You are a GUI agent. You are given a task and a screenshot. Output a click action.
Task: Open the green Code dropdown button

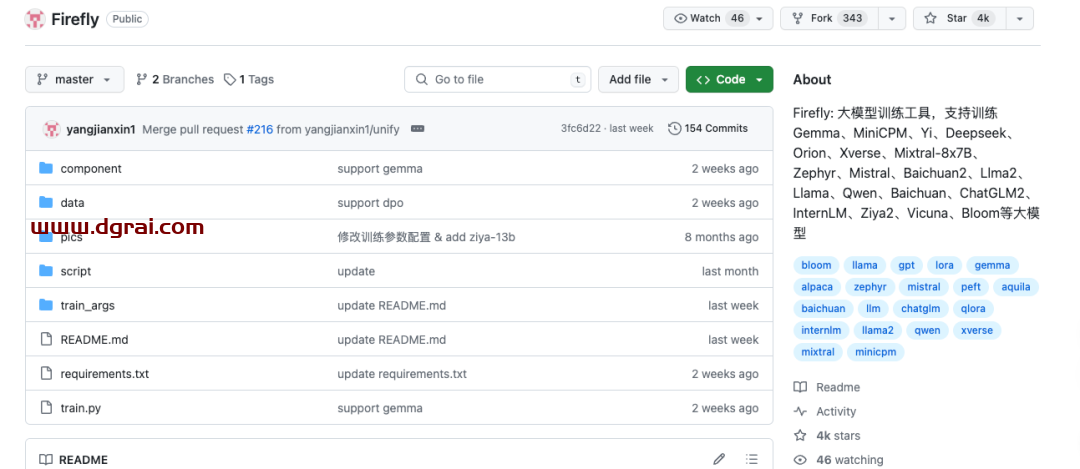pyautogui.click(x=729, y=79)
